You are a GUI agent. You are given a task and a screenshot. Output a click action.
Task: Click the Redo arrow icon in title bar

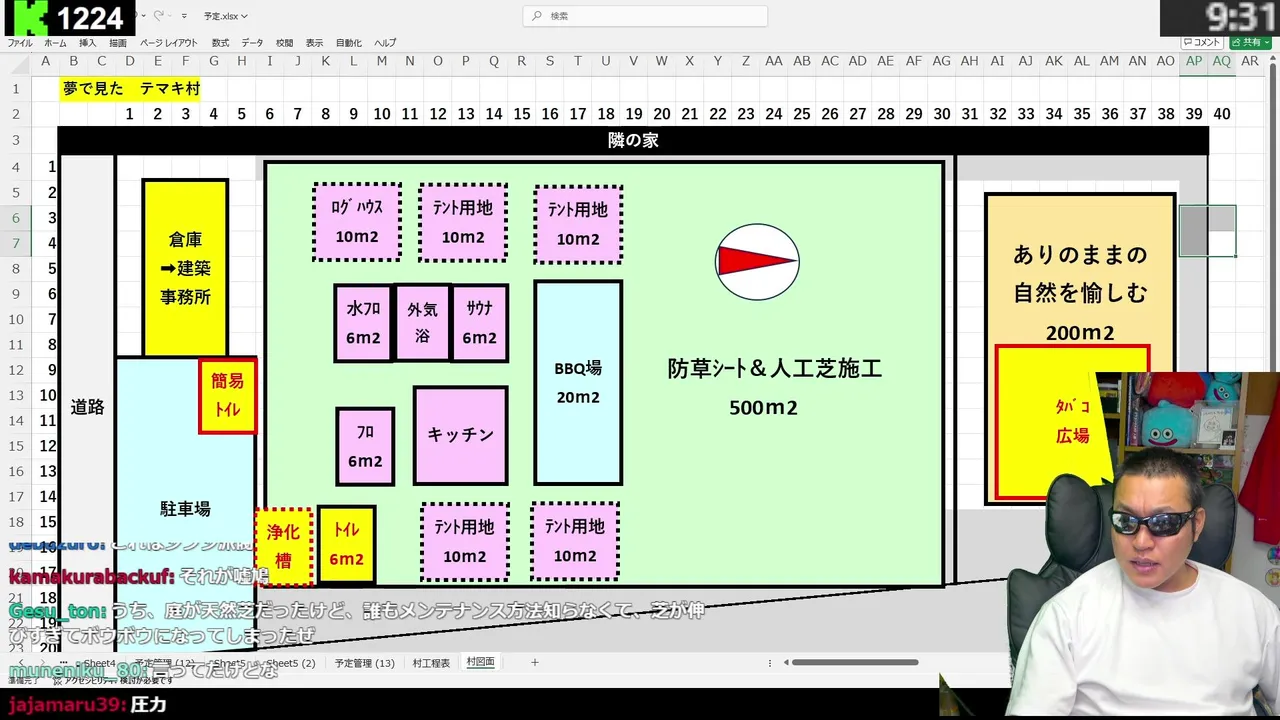pos(160,16)
